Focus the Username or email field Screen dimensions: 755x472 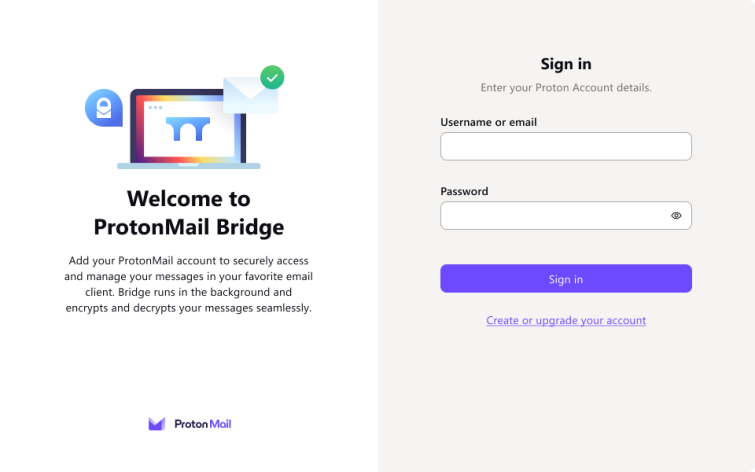tap(566, 146)
